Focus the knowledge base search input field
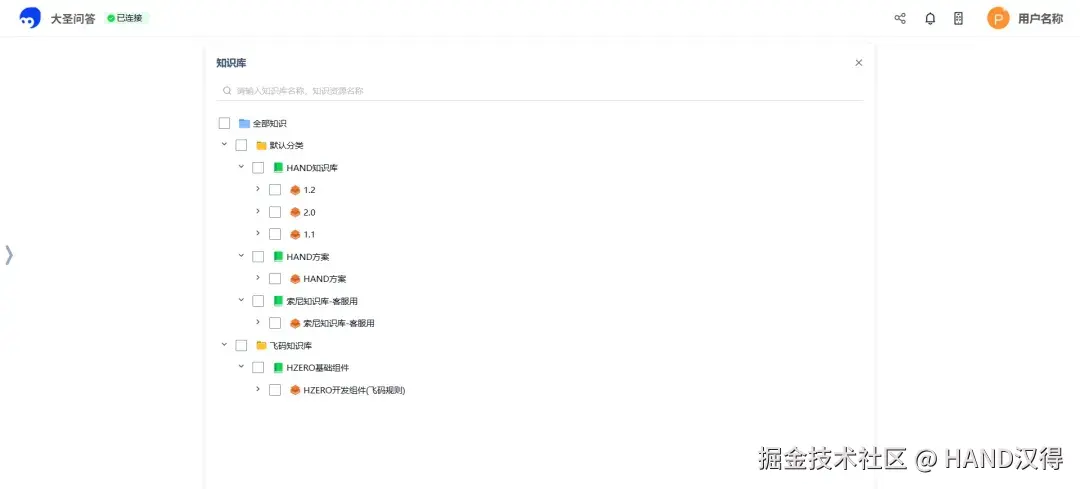1080x489 pixels. tap(541, 90)
